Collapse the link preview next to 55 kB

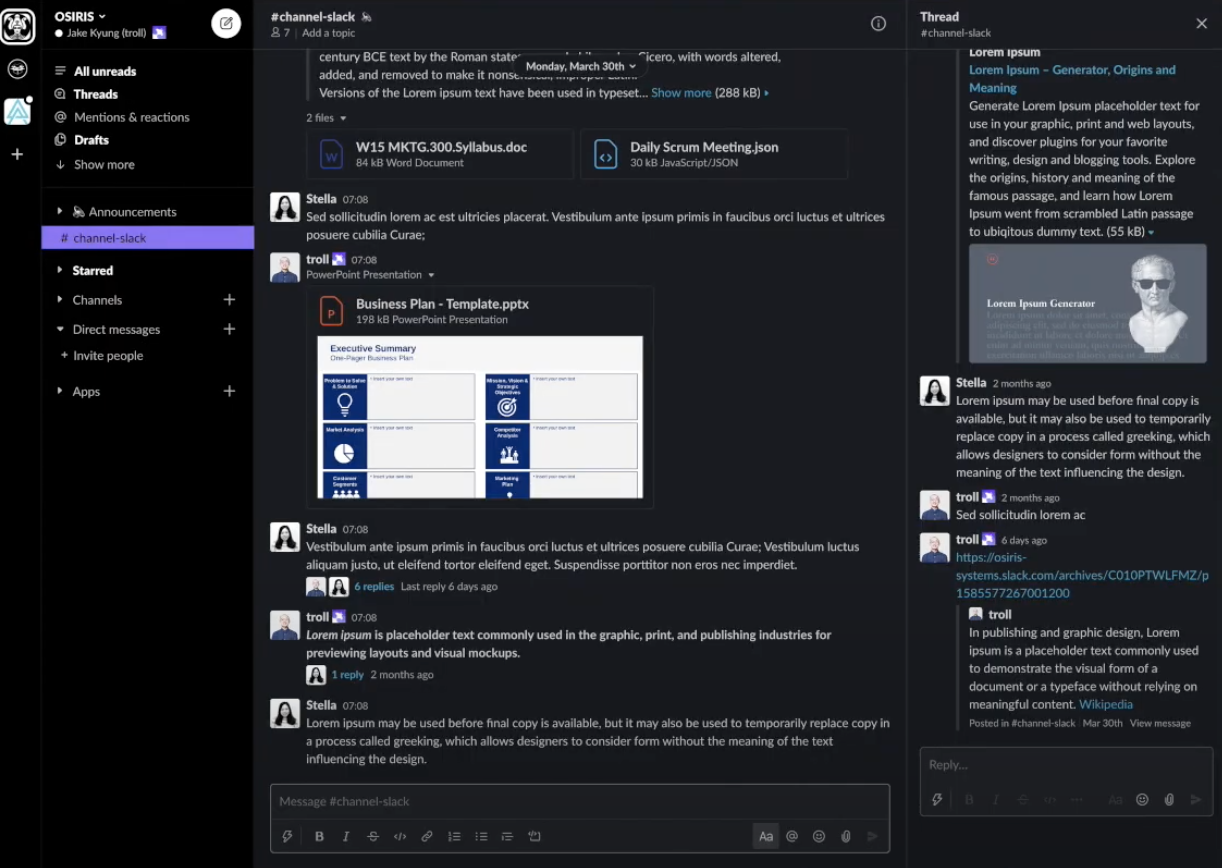pyautogui.click(x=1151, y=232)
